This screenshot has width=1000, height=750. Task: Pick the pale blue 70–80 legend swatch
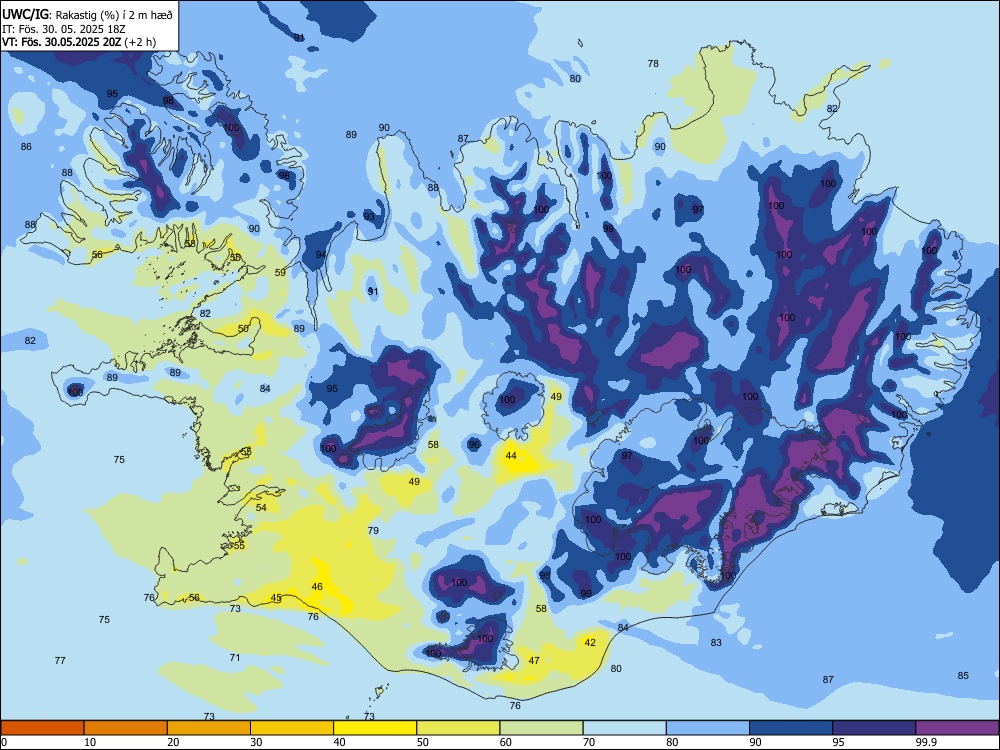point(624,728)
